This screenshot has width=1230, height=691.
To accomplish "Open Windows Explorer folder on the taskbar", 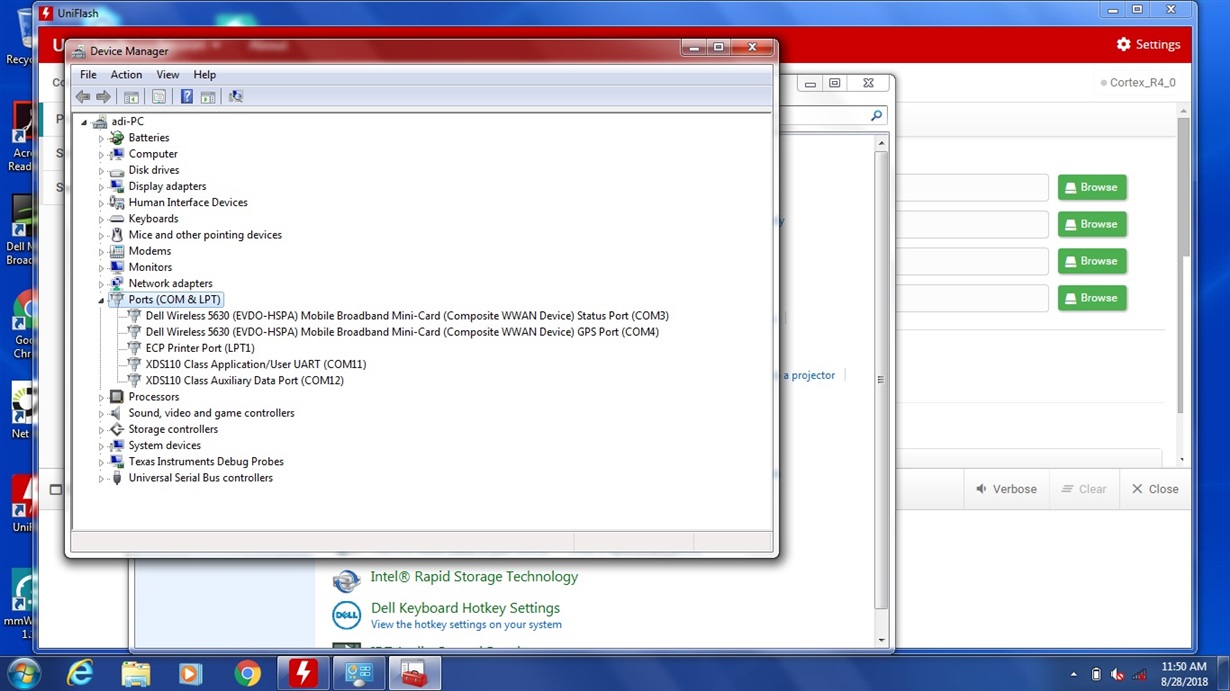I will (x=136, y=674).
